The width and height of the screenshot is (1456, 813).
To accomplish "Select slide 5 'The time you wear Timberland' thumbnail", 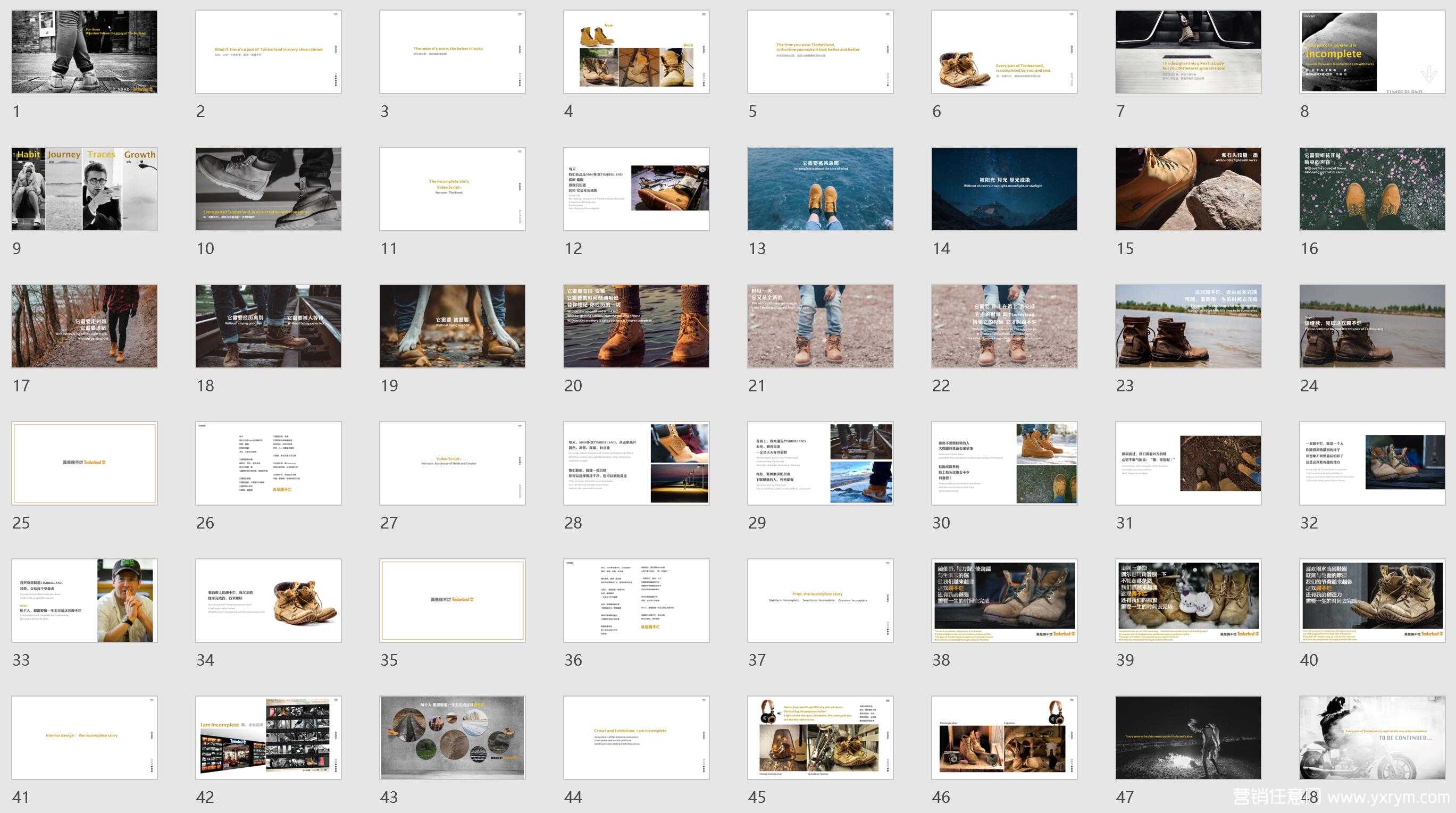I will pos(820,52).
